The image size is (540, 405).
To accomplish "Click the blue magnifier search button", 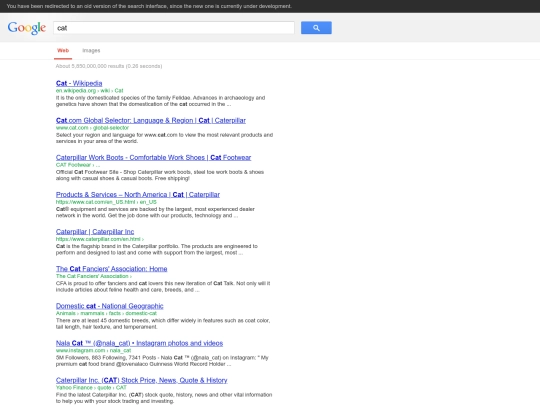I will click(316, 28).
